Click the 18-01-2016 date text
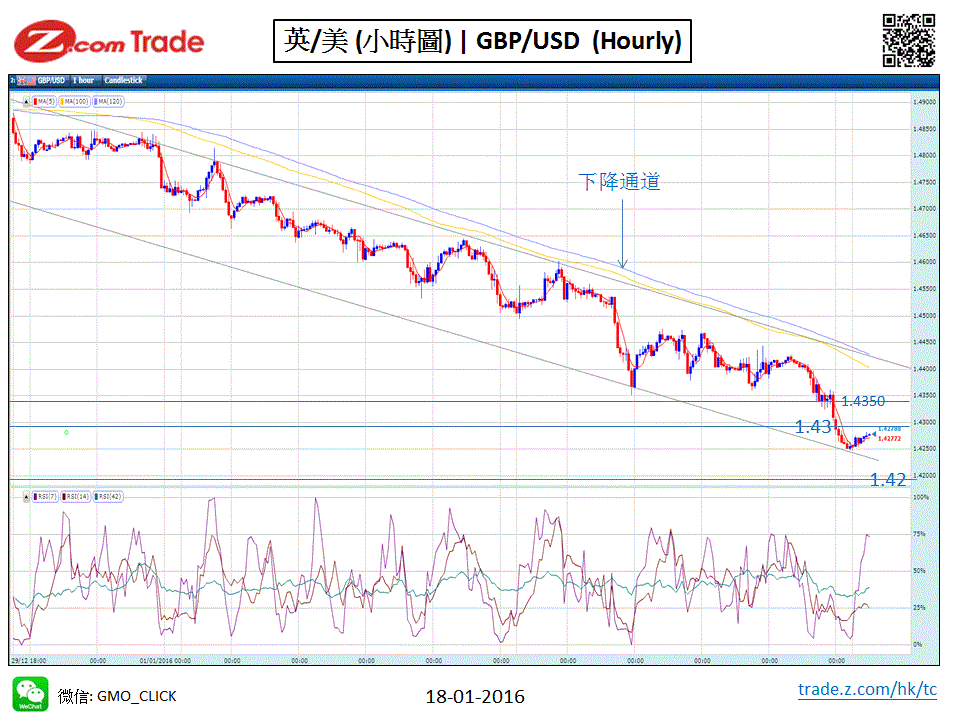 pyautogui.click(x=475, y=696)
